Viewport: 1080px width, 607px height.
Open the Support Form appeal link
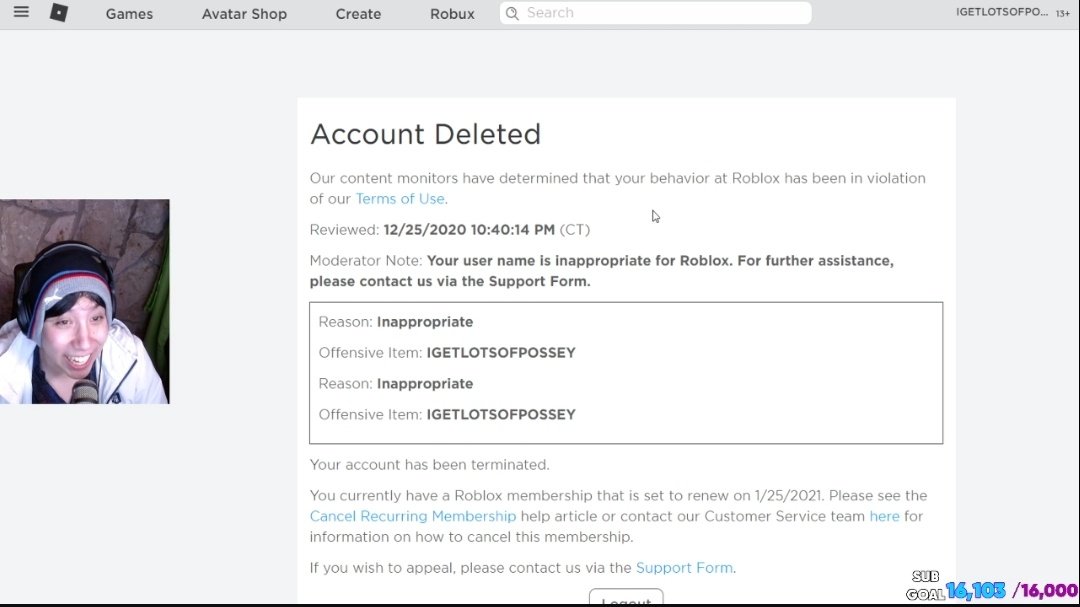(x=684, y=568)
